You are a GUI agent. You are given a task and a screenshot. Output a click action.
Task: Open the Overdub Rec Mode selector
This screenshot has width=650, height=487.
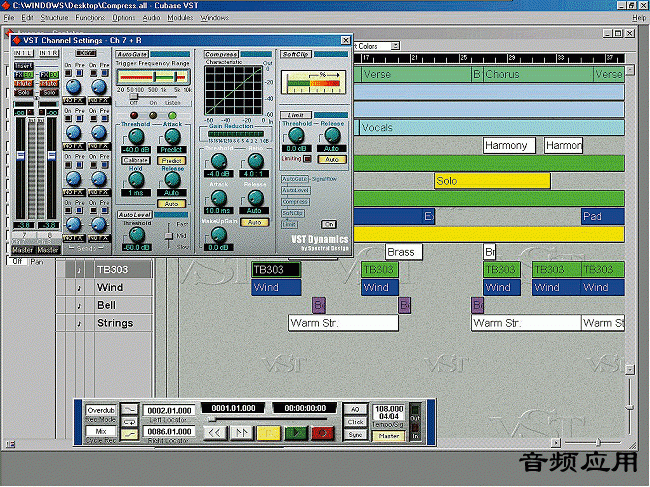[101, 410]
